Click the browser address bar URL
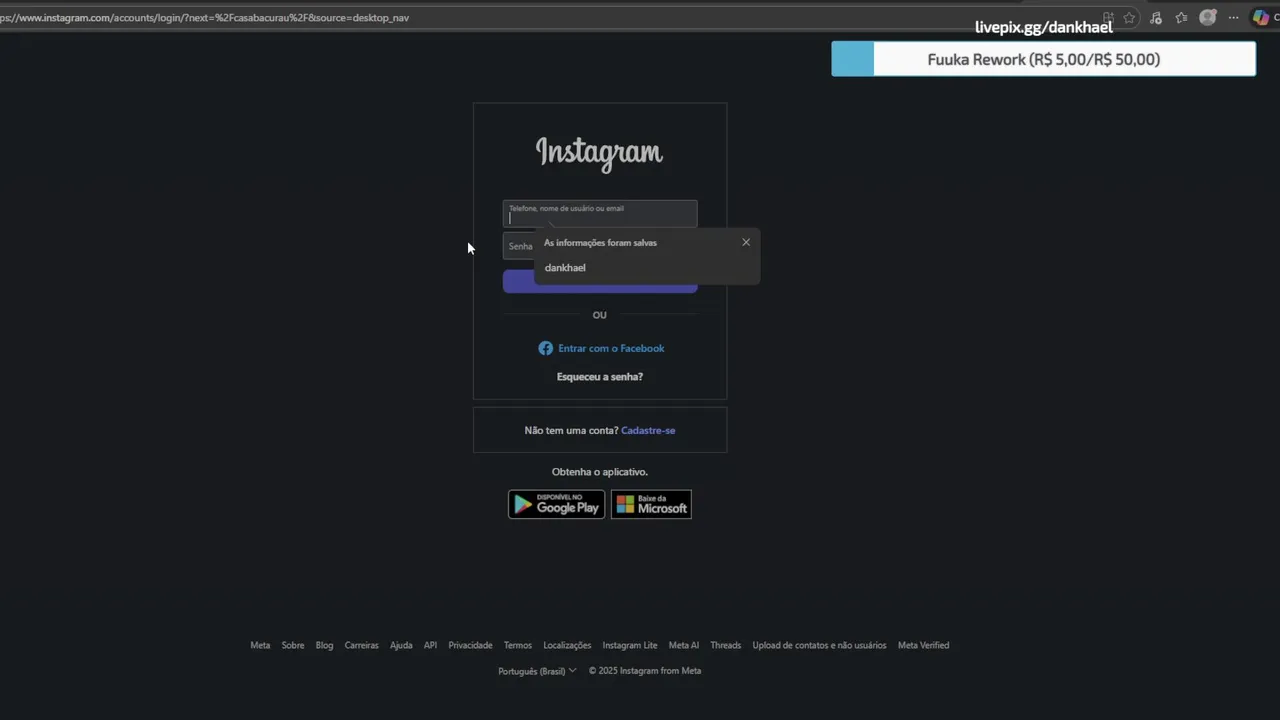This screenshot has width=1280, height=720. point(205,18)
